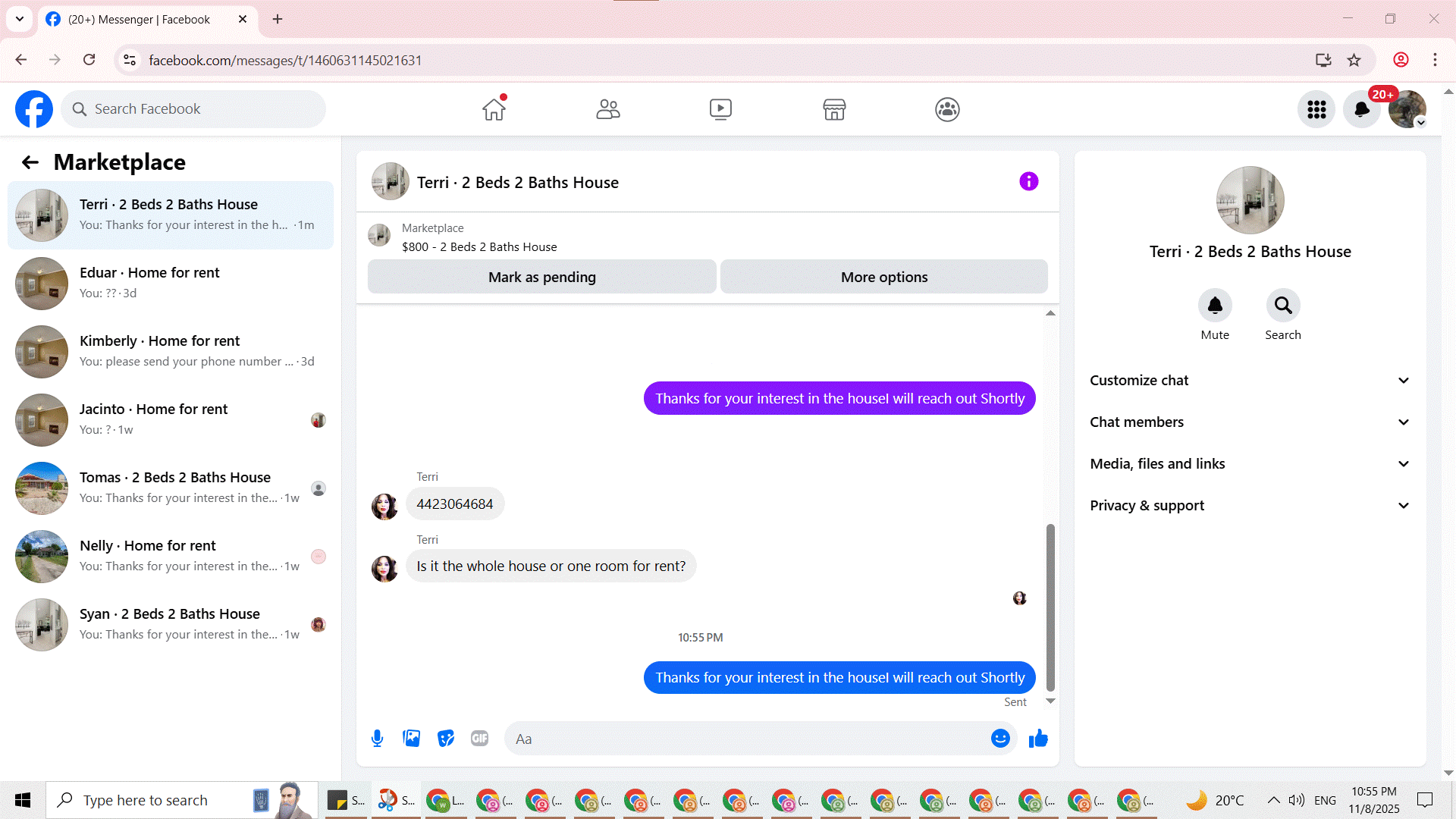Open Facebook Marketplace store icon

coord(834,109)
